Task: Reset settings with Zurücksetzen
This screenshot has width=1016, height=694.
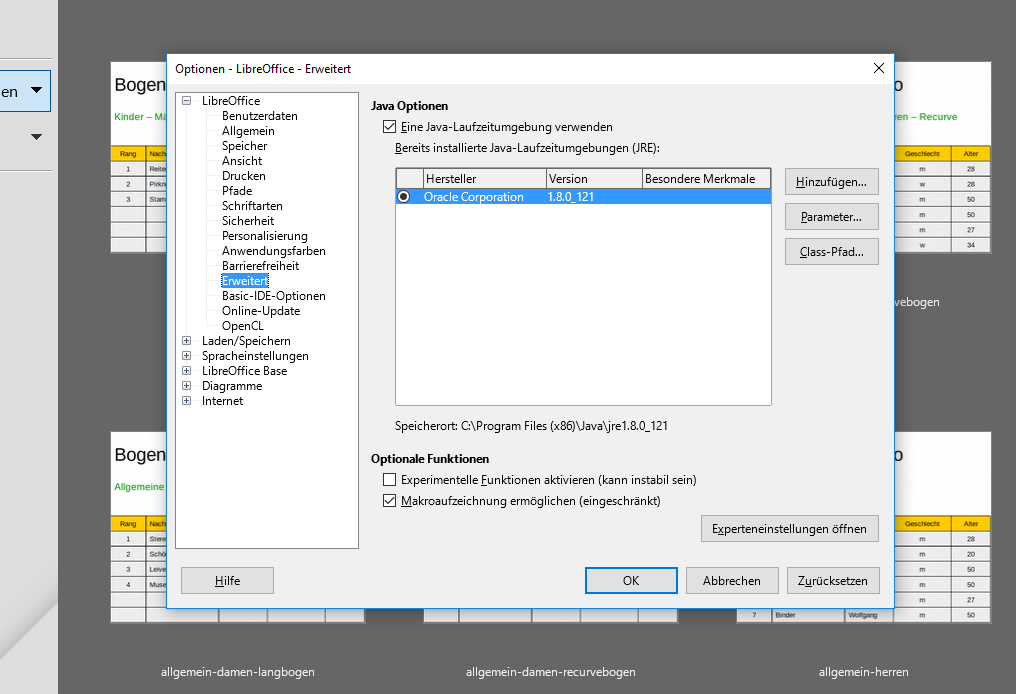Action: (x=833, y=581)
